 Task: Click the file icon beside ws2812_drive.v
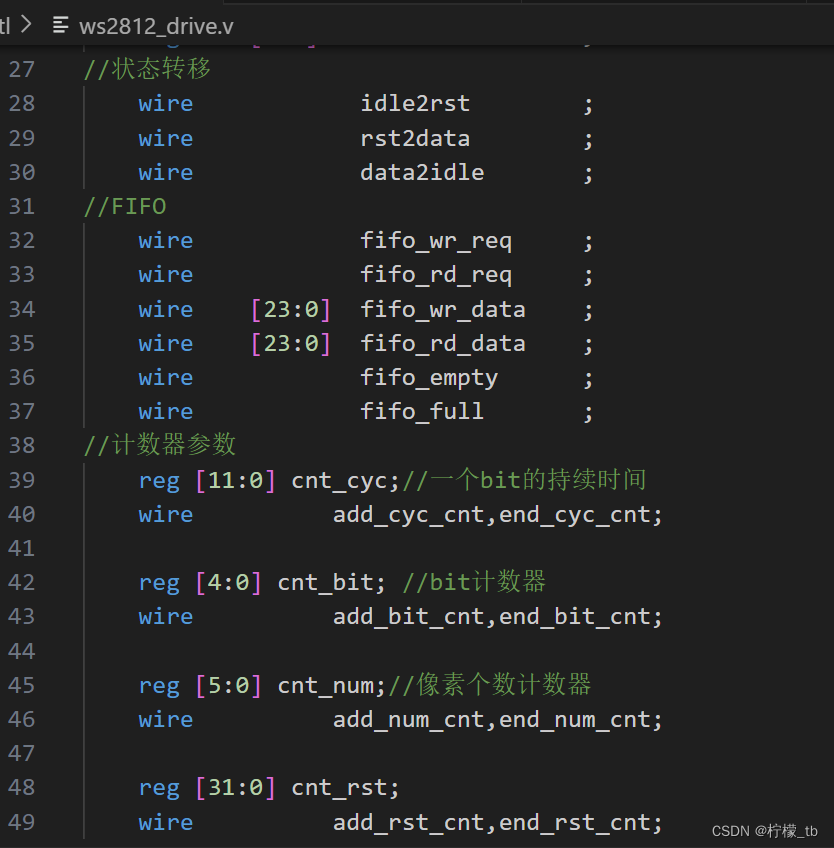click(x=61, y=26)
